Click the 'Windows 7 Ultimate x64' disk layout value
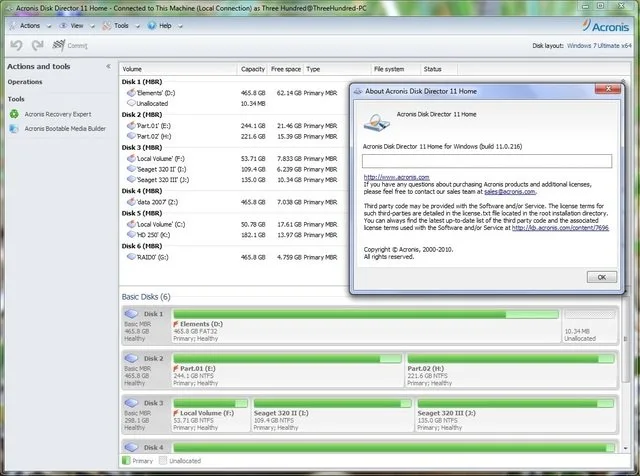640x476 pixels. click(x=599, y=46)
